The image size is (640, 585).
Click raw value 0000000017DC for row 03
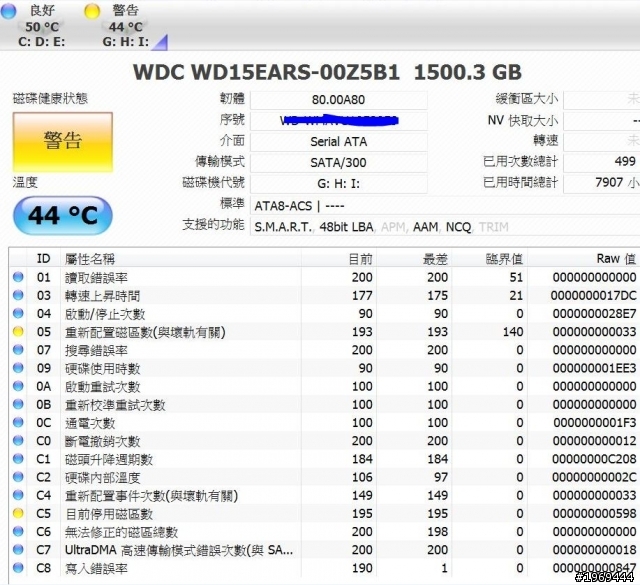593,295
